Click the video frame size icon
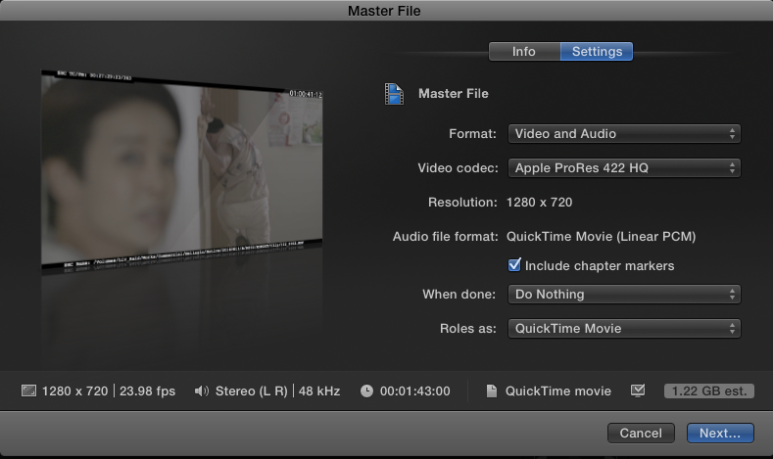Image resolution: width=773 pixels, height=459 pixels. [29, 391]
